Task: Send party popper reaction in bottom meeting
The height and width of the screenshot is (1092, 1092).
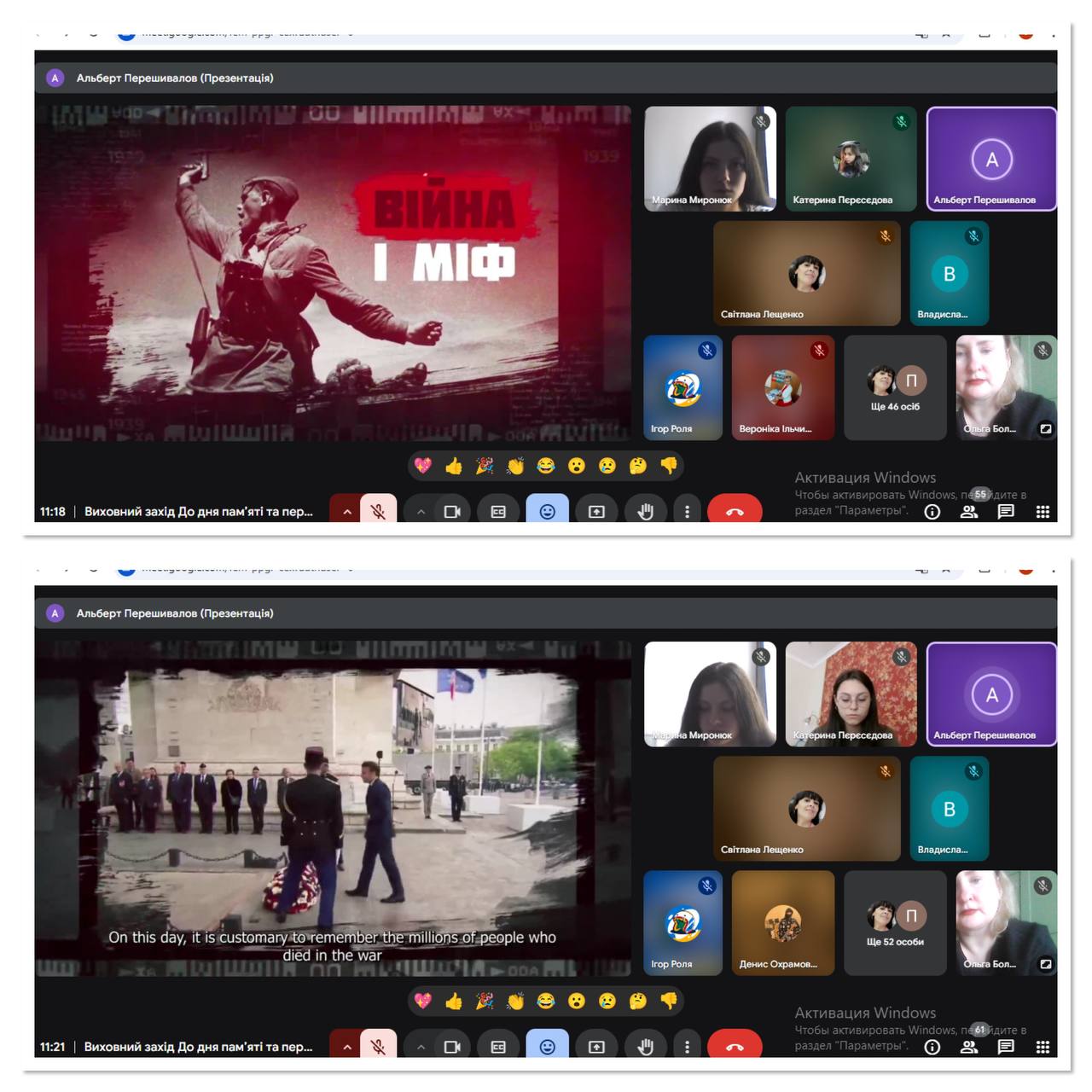Action: click(485, 1001)
